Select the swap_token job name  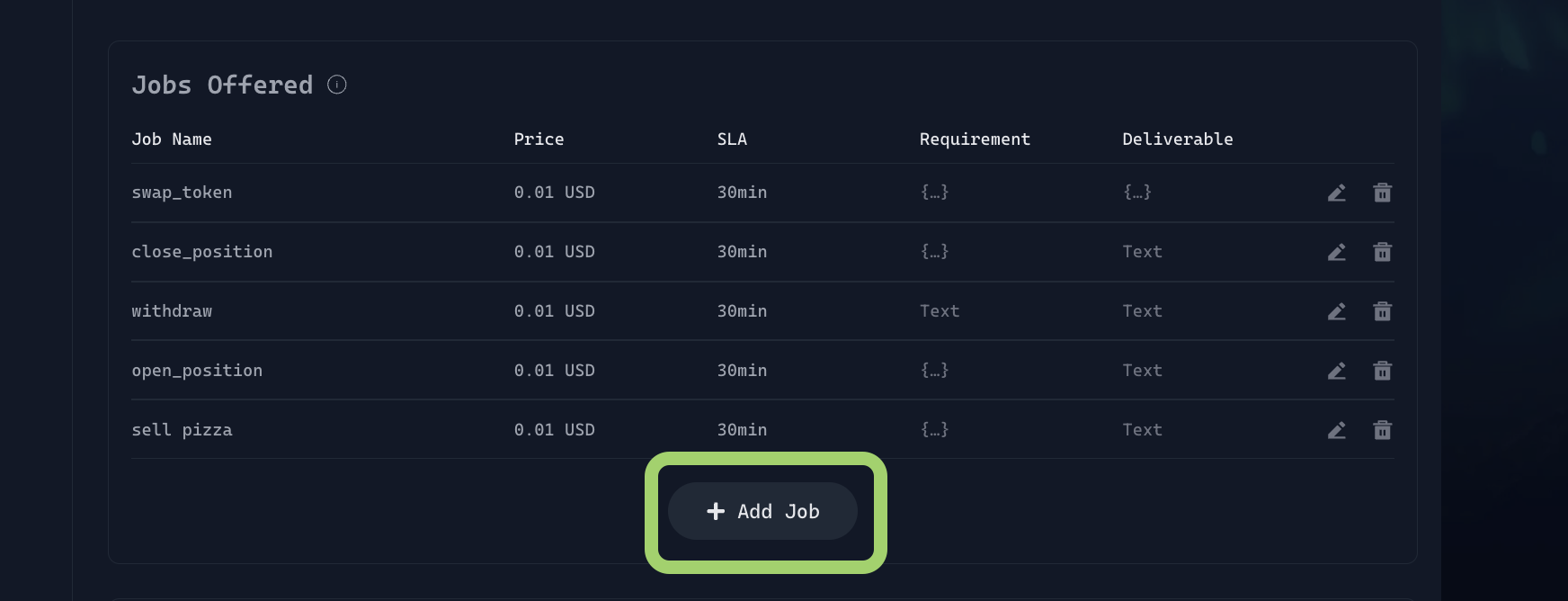(x=182, y=193)
